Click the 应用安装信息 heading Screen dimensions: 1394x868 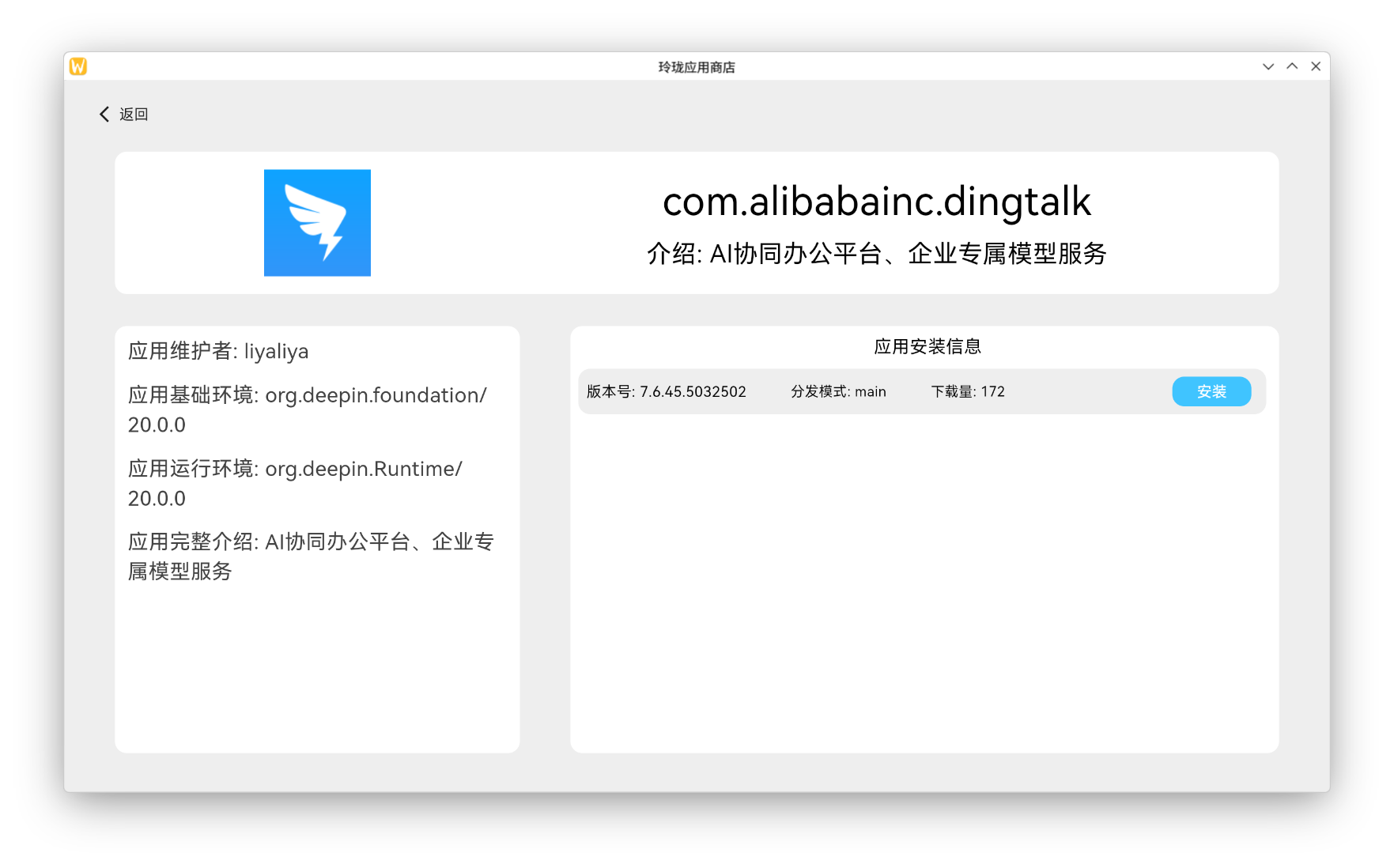pos(927,346)
